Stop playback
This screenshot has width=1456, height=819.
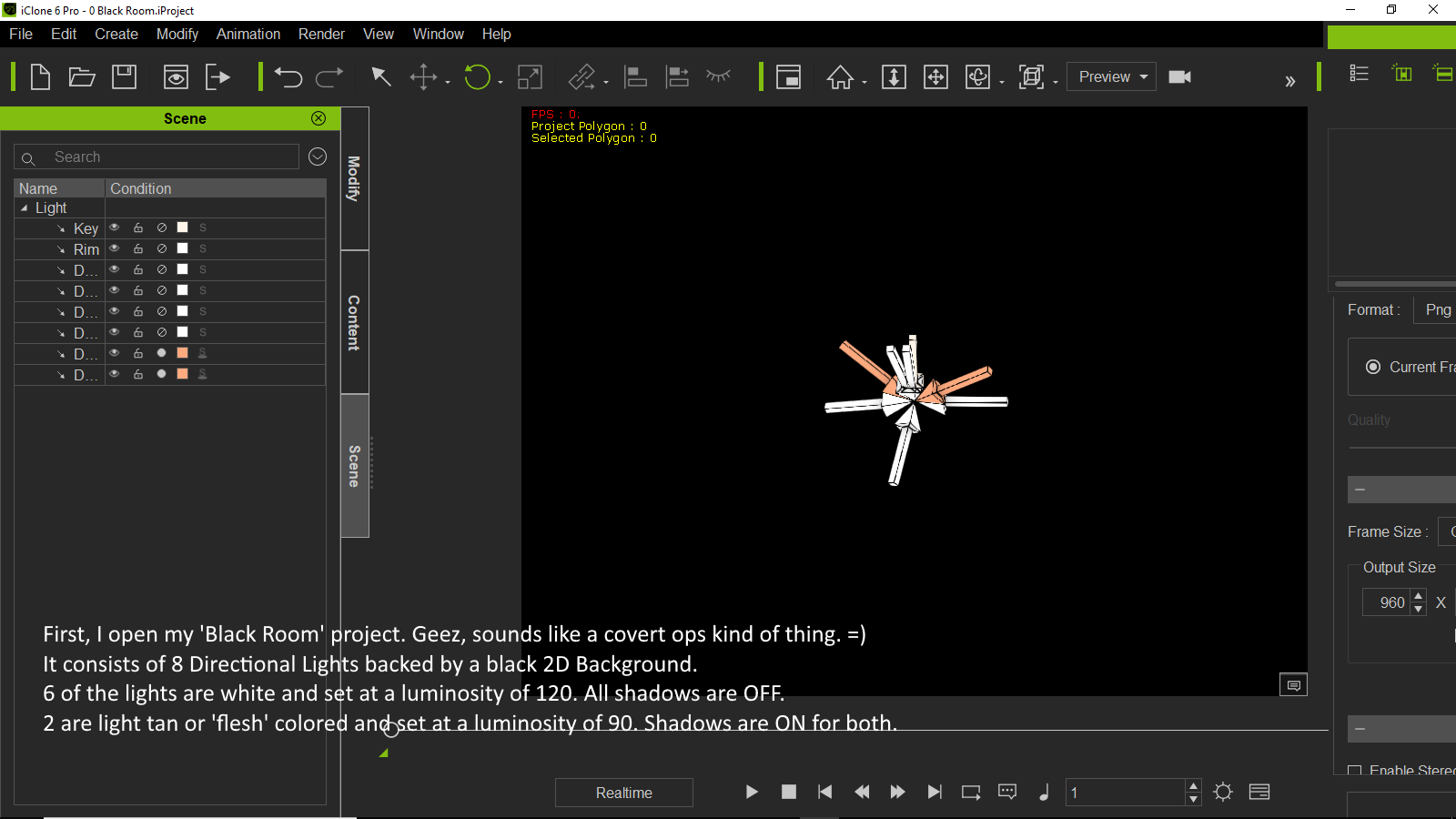click(789, 792)
